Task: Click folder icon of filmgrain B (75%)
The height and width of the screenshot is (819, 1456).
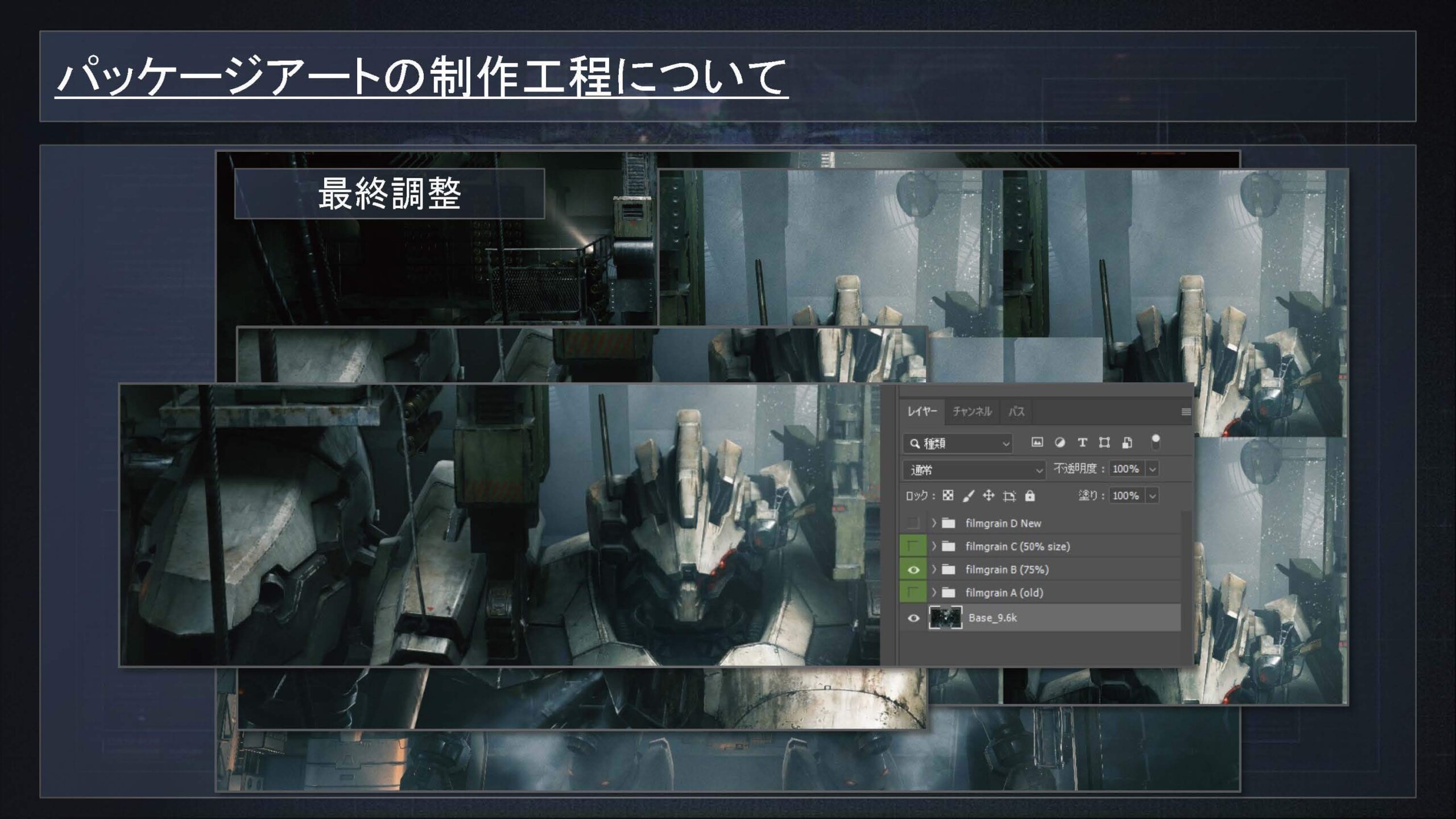Action: pyautogui.click(x=948, y=570)
